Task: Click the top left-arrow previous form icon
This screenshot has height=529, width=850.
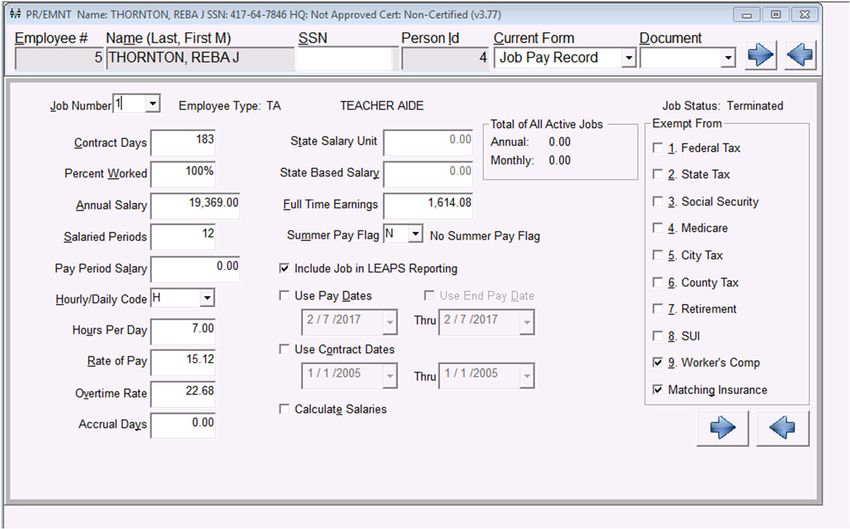Action: tap(800, 56)
